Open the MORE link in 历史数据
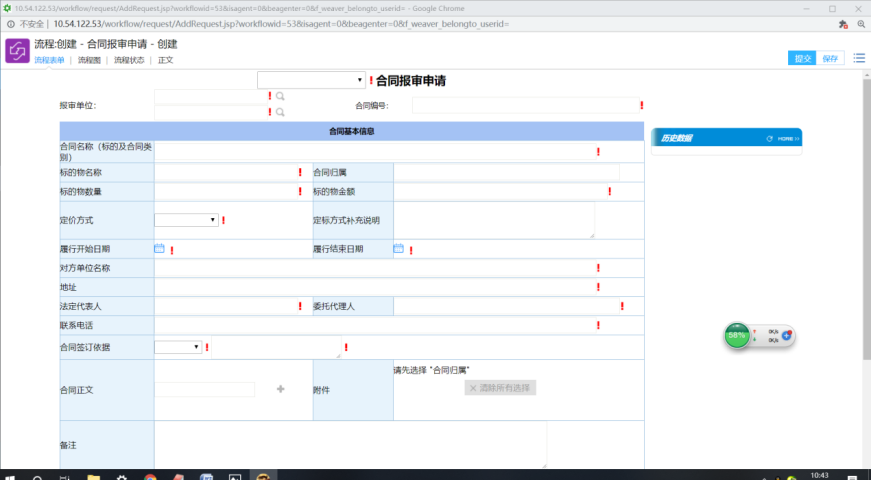The width and height of the screenshot is (871, 480). pos(788,138)
